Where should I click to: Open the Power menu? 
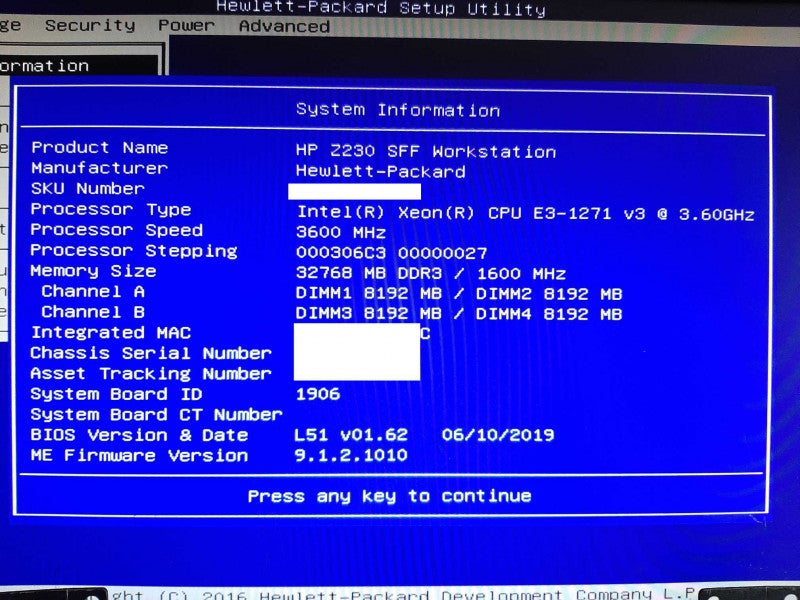click(x=186, y=25)
